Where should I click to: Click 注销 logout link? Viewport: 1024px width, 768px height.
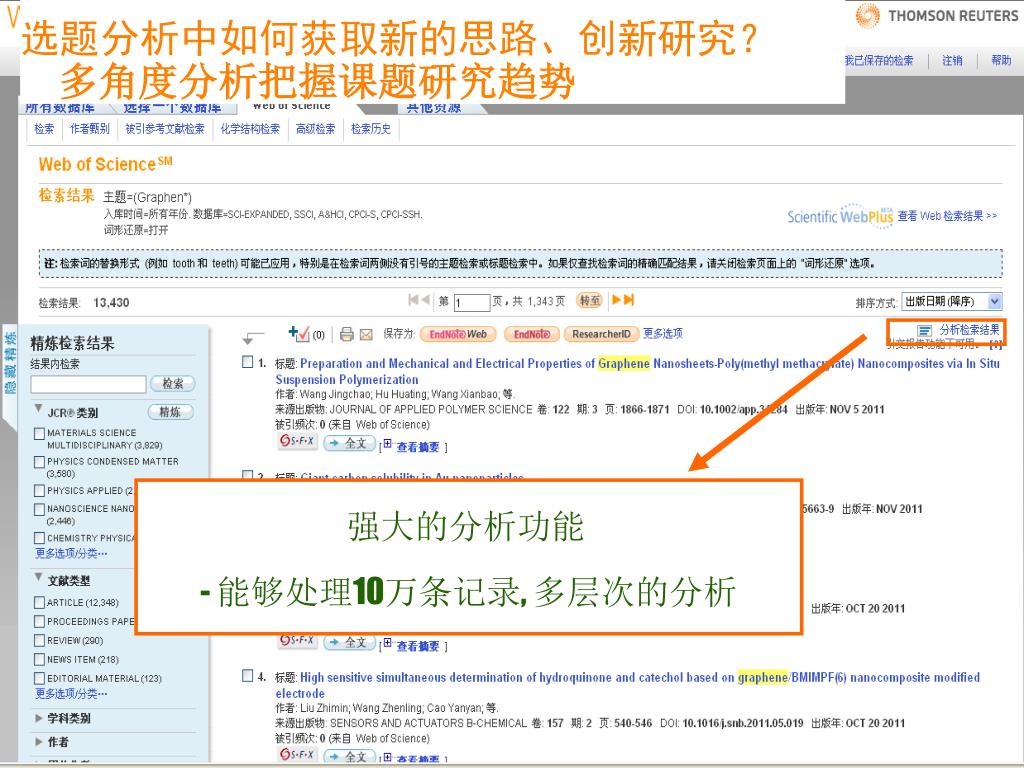click(x=952, y=61)
